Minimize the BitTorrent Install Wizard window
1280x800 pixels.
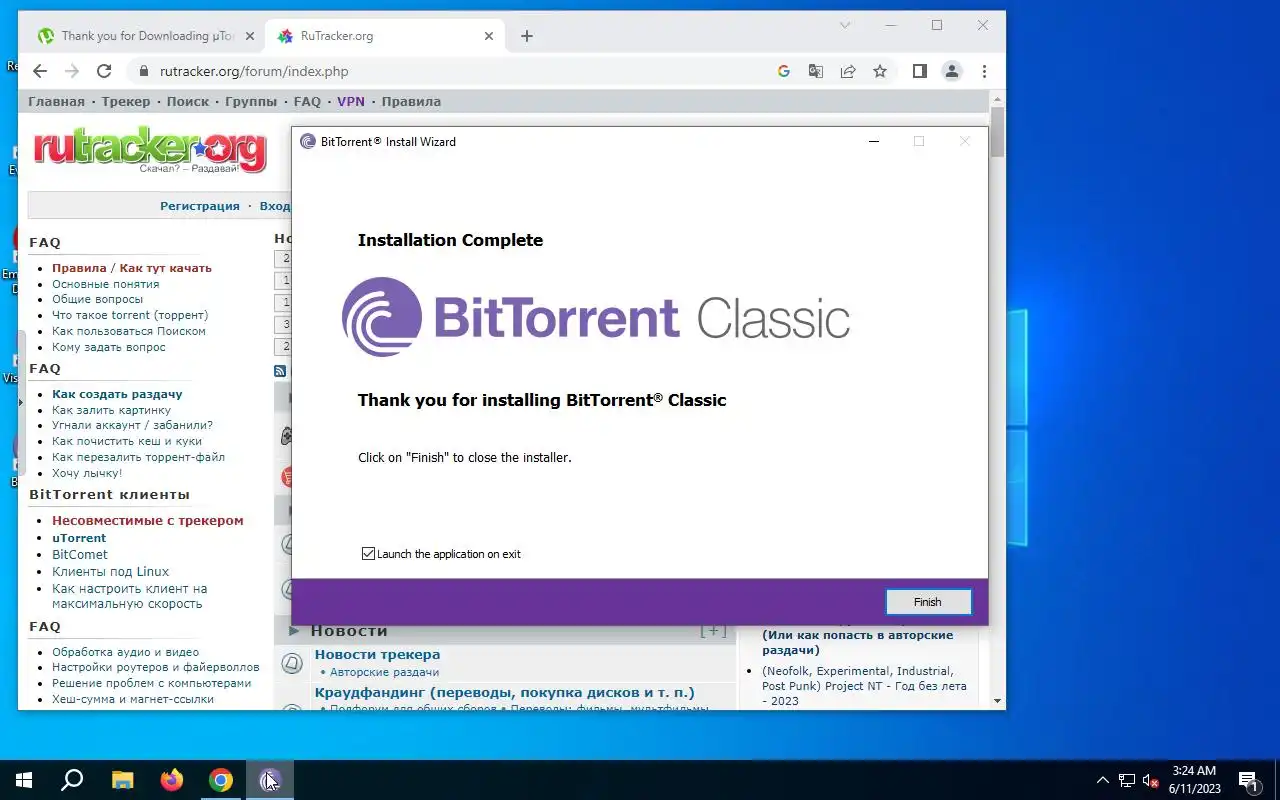tap(874, 141)
